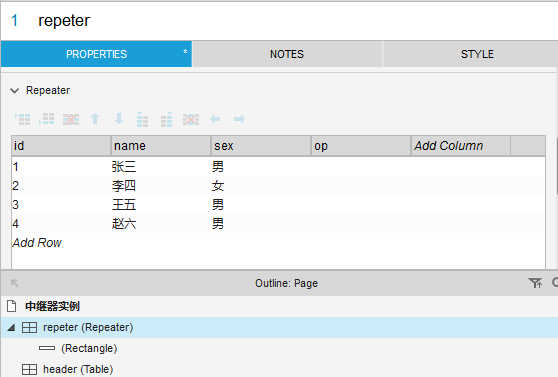Click the id cell with value 2
This screenshot has height=377, width=558.
point(61,185)
